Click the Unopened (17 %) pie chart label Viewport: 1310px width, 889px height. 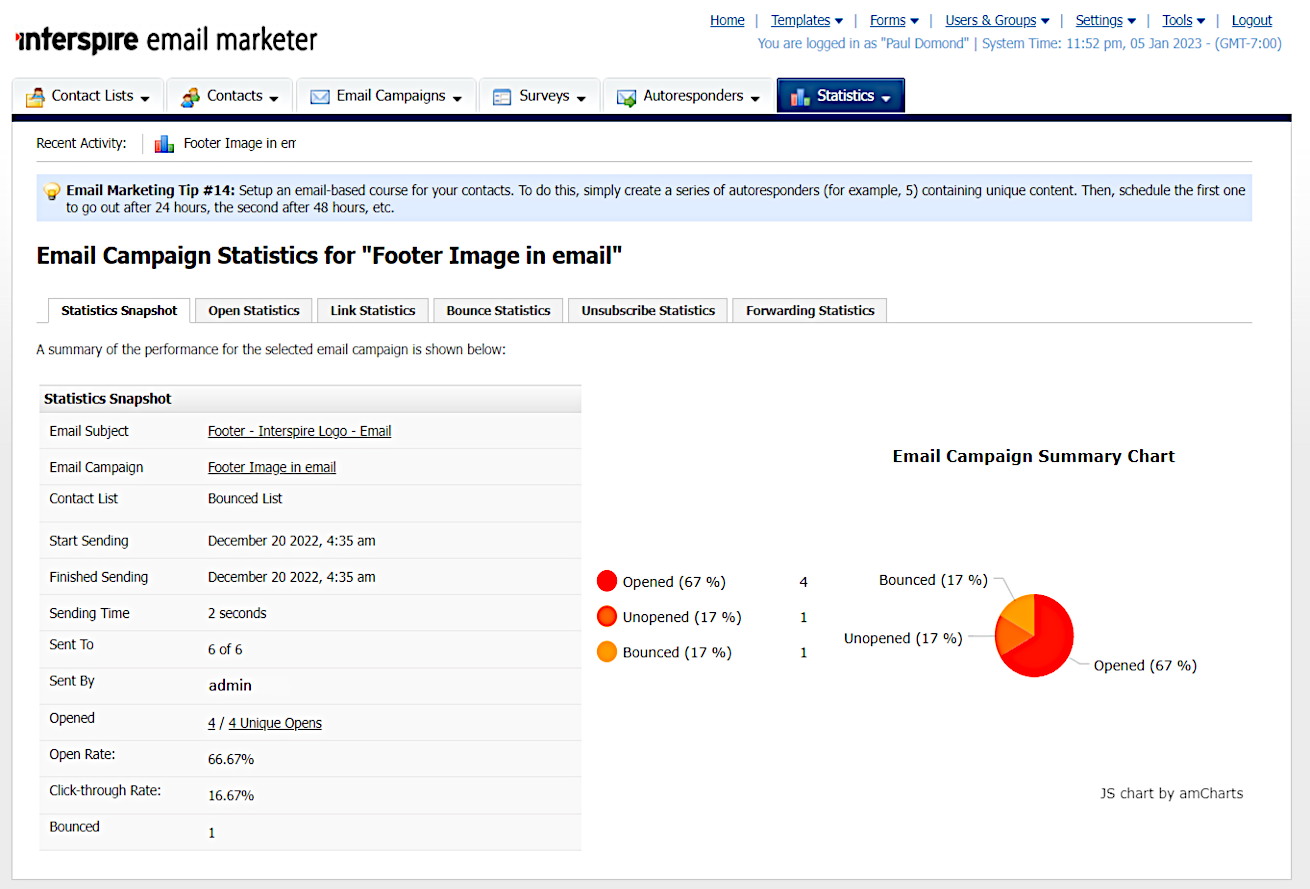tap(903, 638)
